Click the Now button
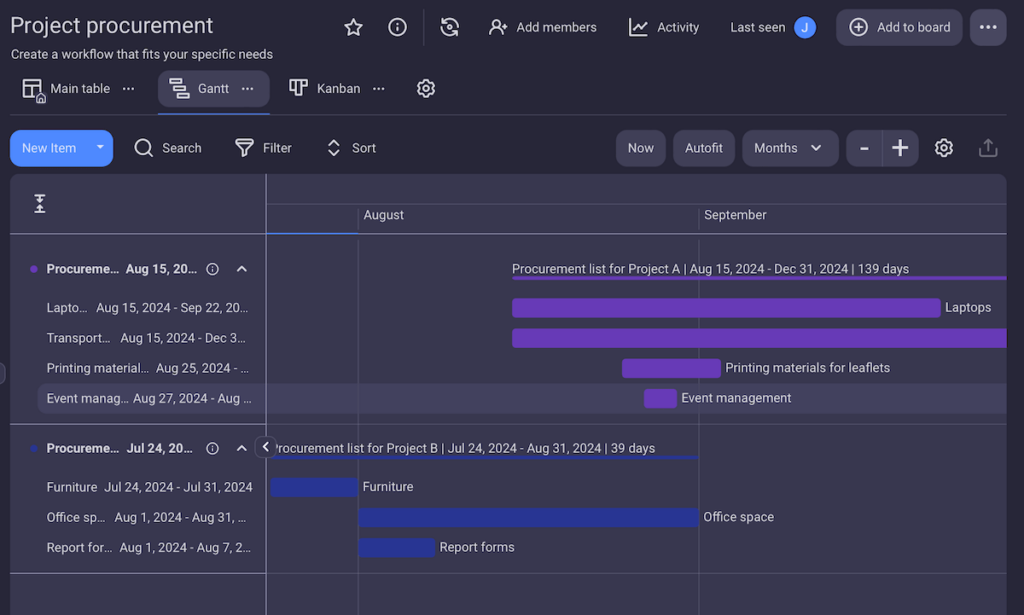Image resolution: width=1024 pixels, height=615 pixels. (x=640, y=147)
